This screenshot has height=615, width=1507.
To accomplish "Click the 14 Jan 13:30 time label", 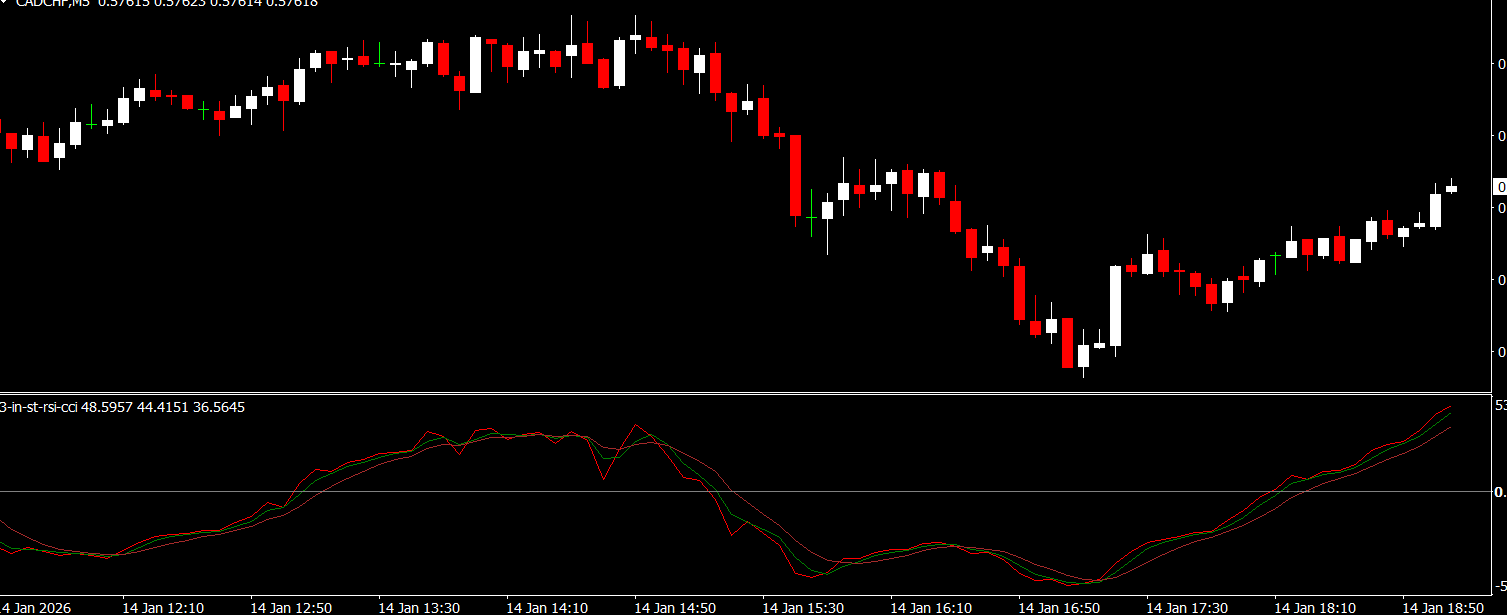I will [x=419, y=607].
